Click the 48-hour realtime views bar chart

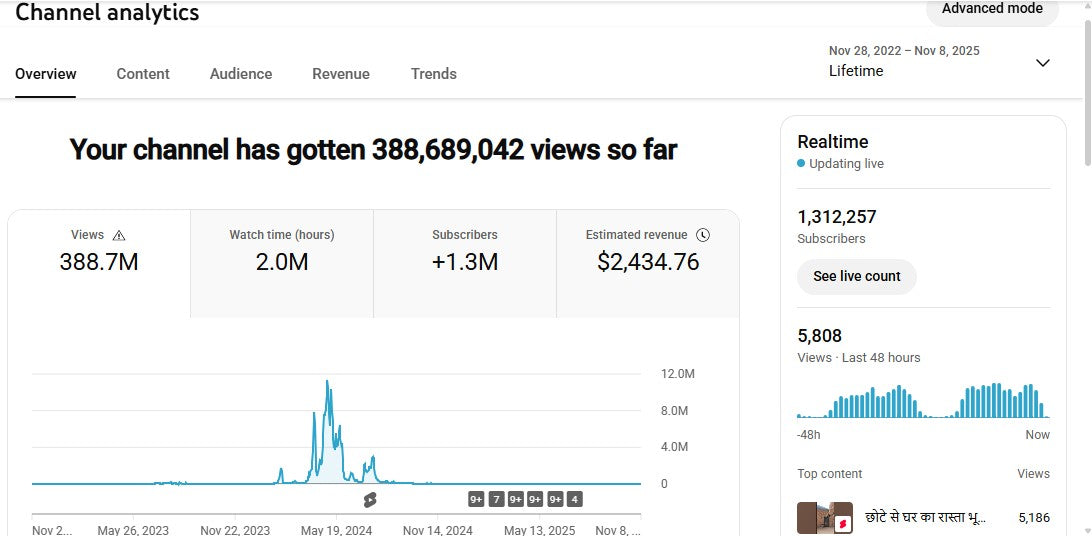coord(922,401)
